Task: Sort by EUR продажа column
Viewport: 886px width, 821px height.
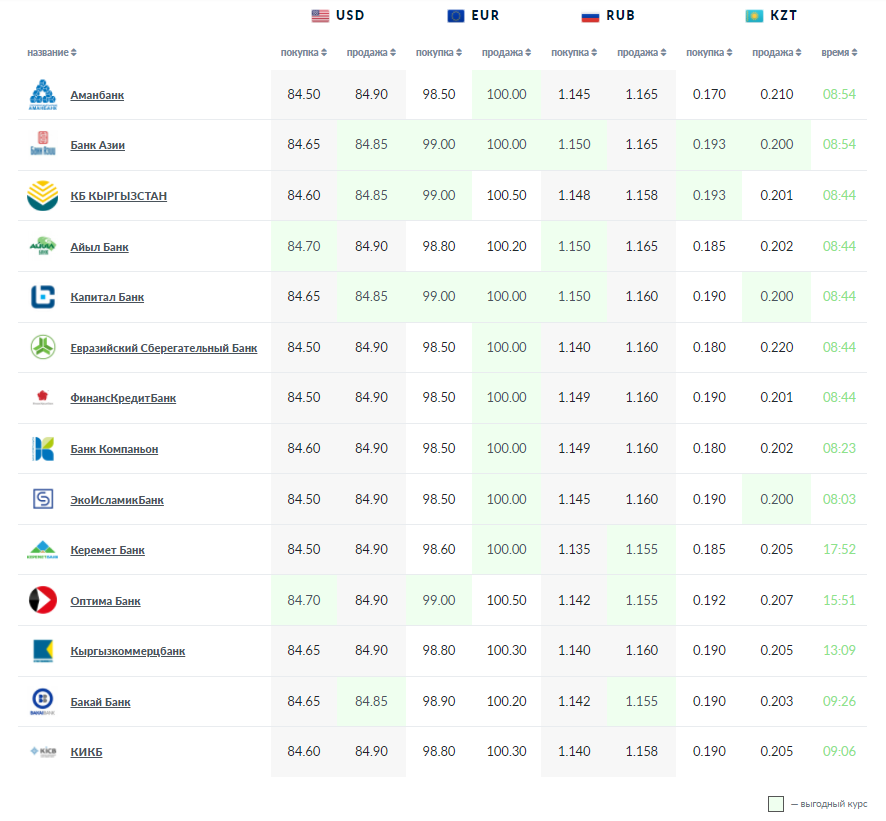Action: [x=505, y=52]
